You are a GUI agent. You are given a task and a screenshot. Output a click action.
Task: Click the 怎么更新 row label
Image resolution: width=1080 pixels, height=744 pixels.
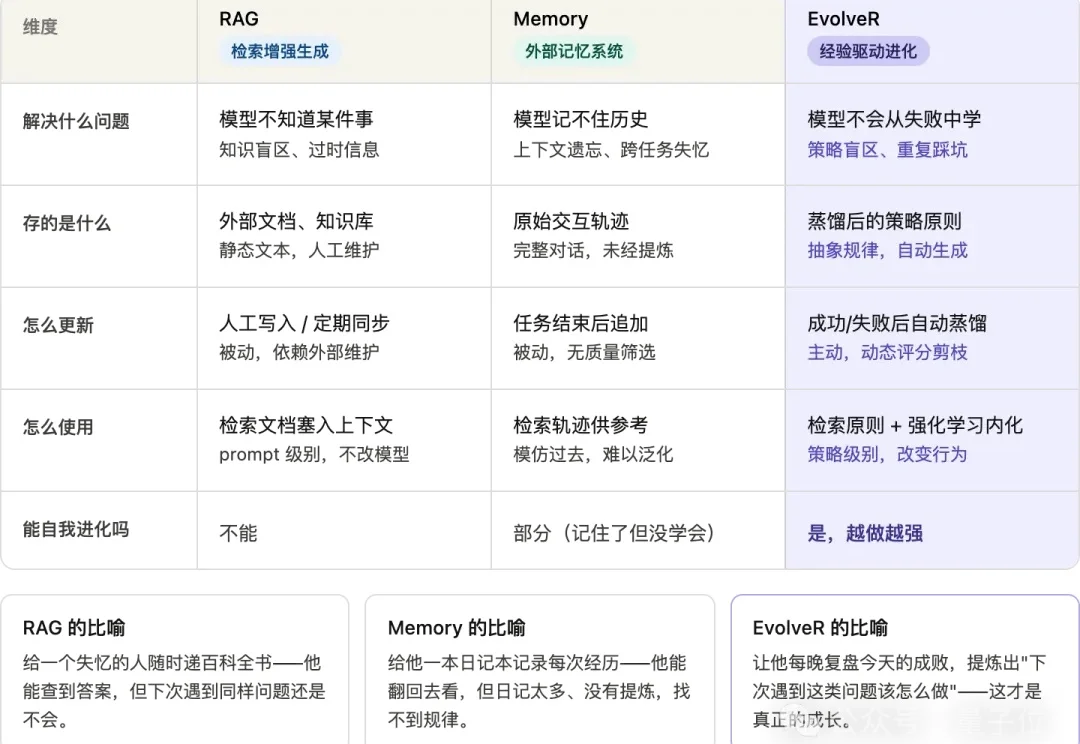(x=58, y=325)
